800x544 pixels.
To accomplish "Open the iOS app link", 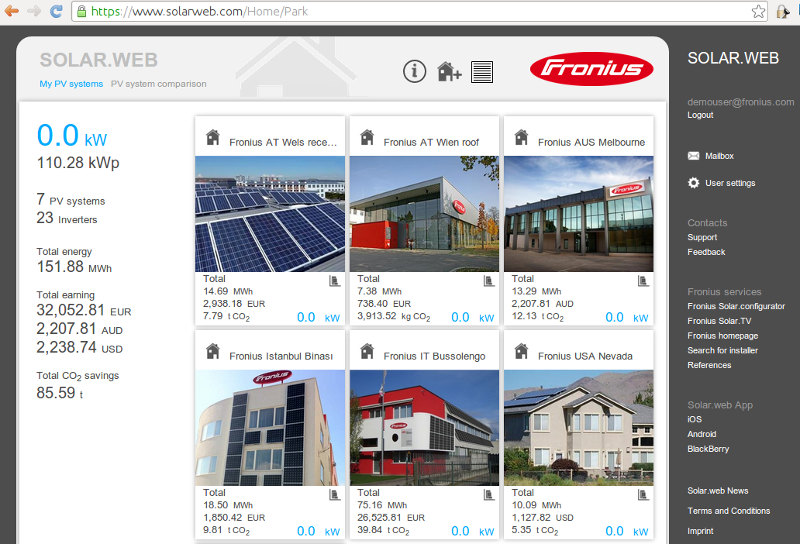I will [x=694, y=419].
